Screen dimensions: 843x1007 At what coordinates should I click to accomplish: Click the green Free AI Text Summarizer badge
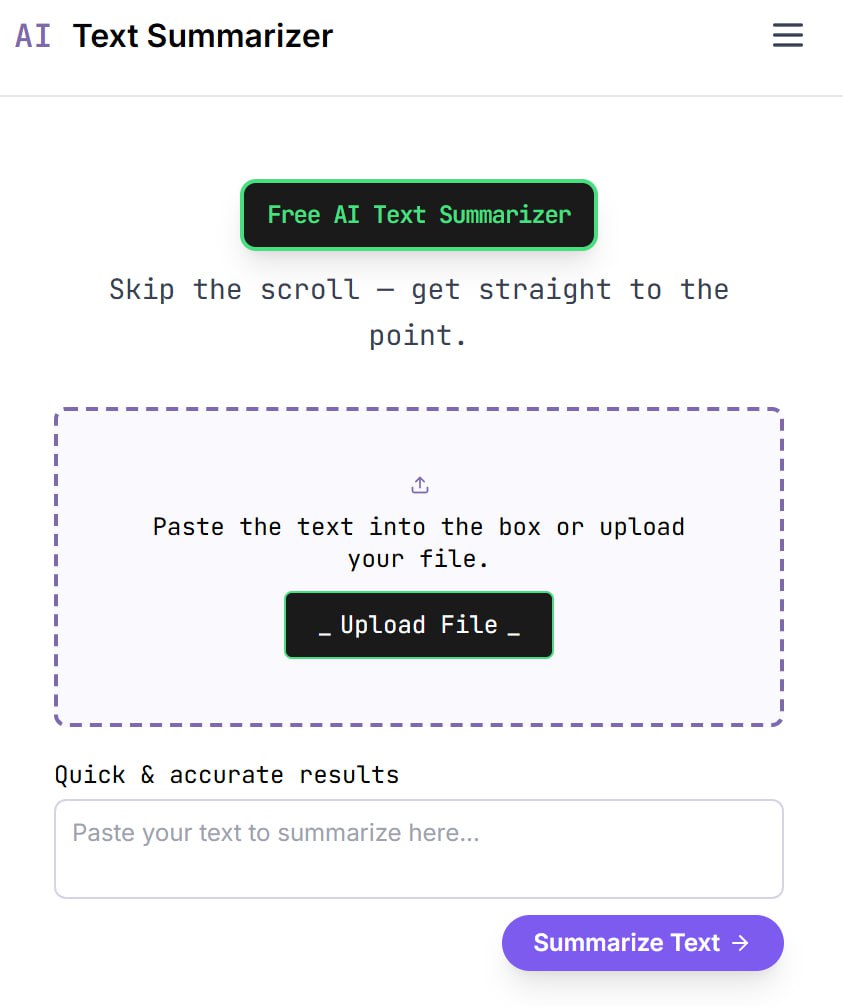click(419, 215)
